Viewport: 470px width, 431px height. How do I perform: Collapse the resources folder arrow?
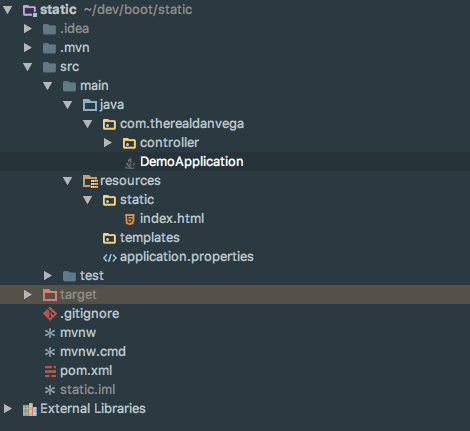point(68,181)
